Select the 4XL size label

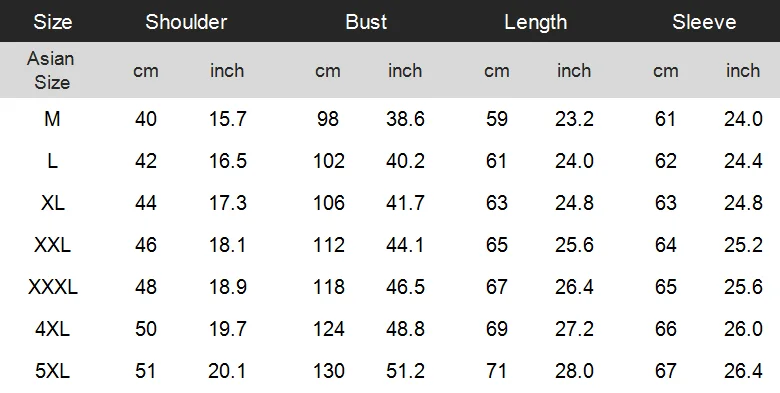[x=52, y=329]
